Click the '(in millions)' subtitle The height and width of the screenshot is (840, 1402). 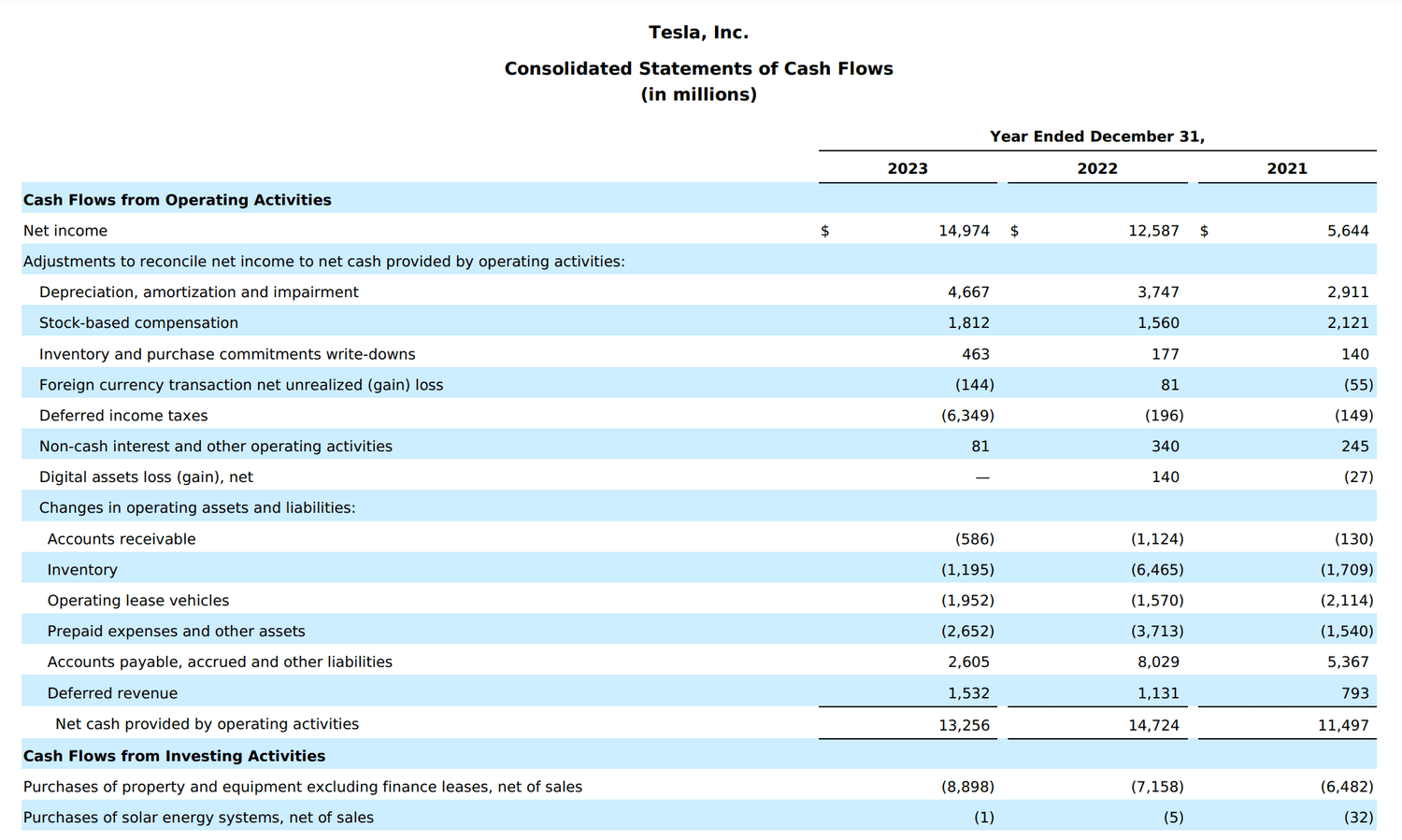point(698,94)
